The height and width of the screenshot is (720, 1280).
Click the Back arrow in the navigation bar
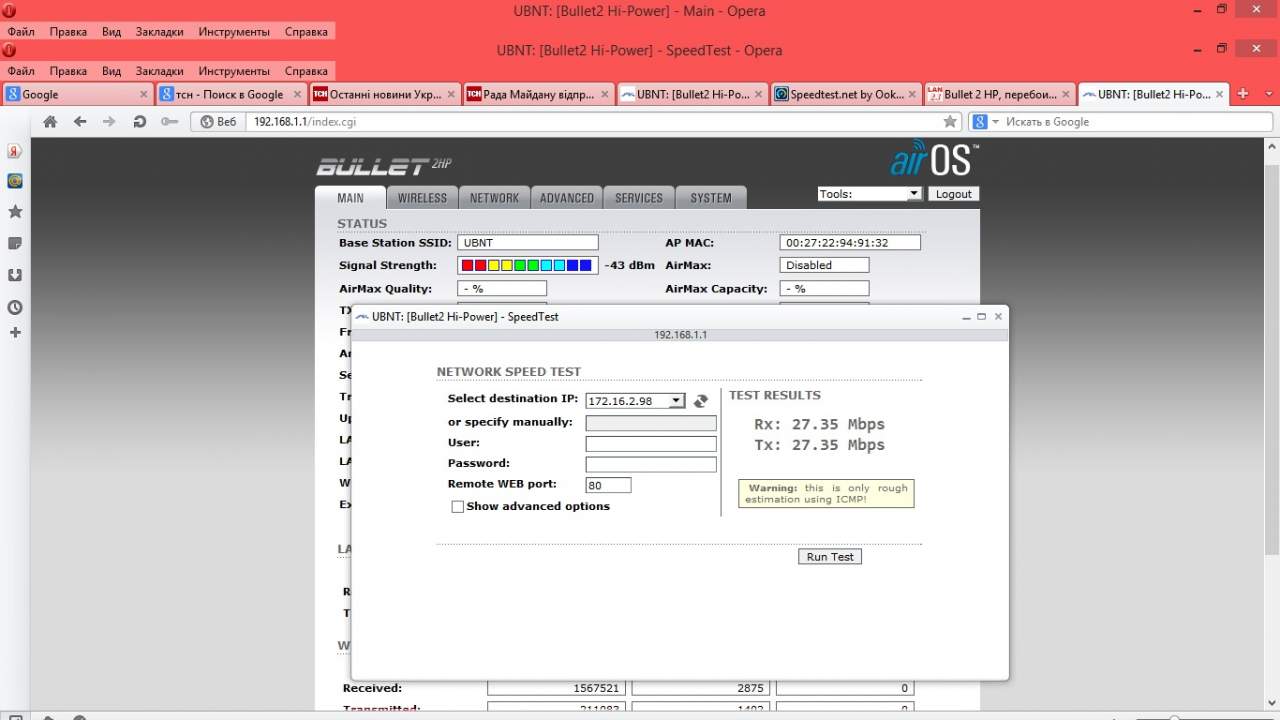coord(80,122)
